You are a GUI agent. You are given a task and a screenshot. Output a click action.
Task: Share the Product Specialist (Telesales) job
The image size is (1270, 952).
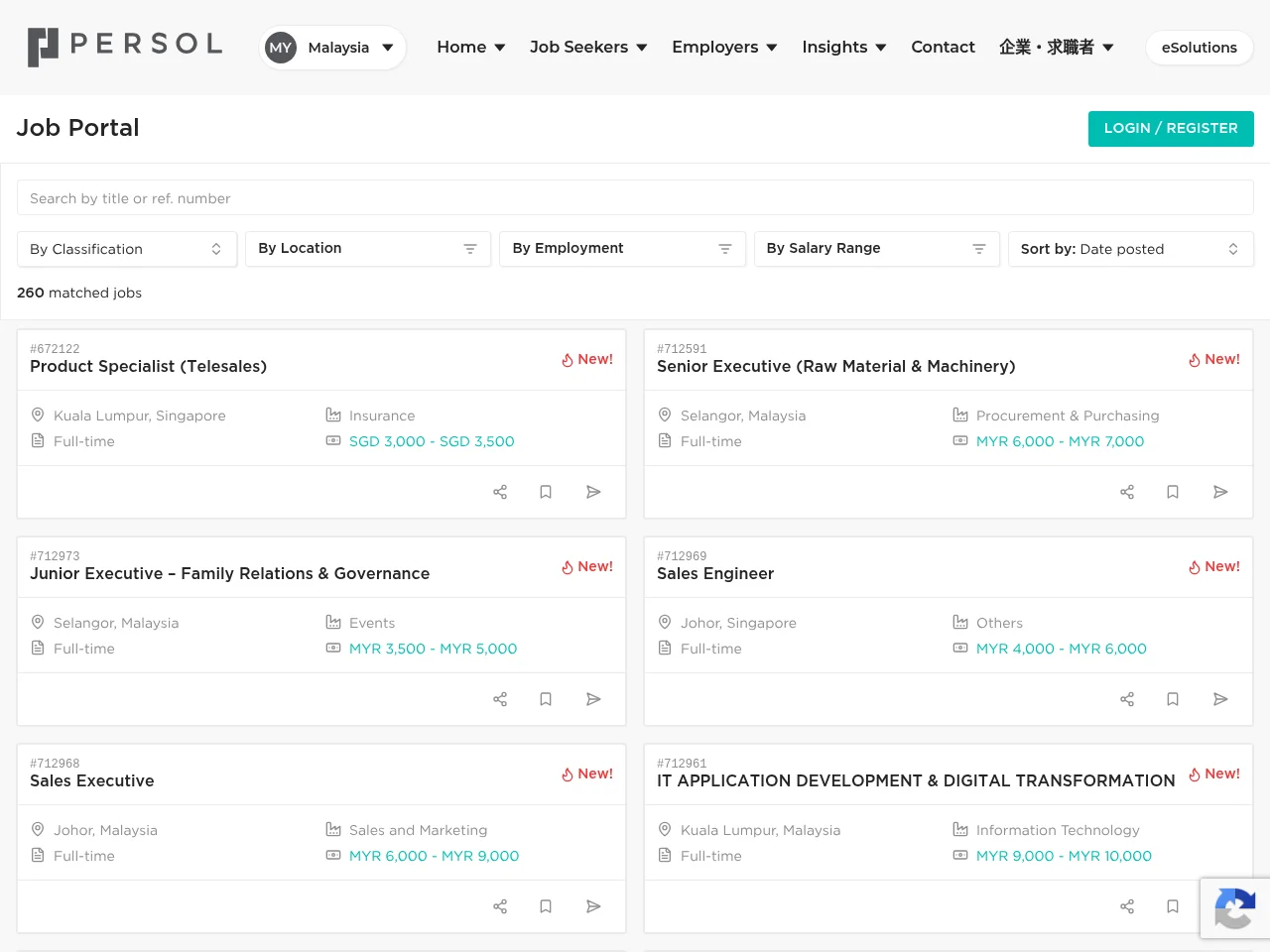click(x=500, y=492)
